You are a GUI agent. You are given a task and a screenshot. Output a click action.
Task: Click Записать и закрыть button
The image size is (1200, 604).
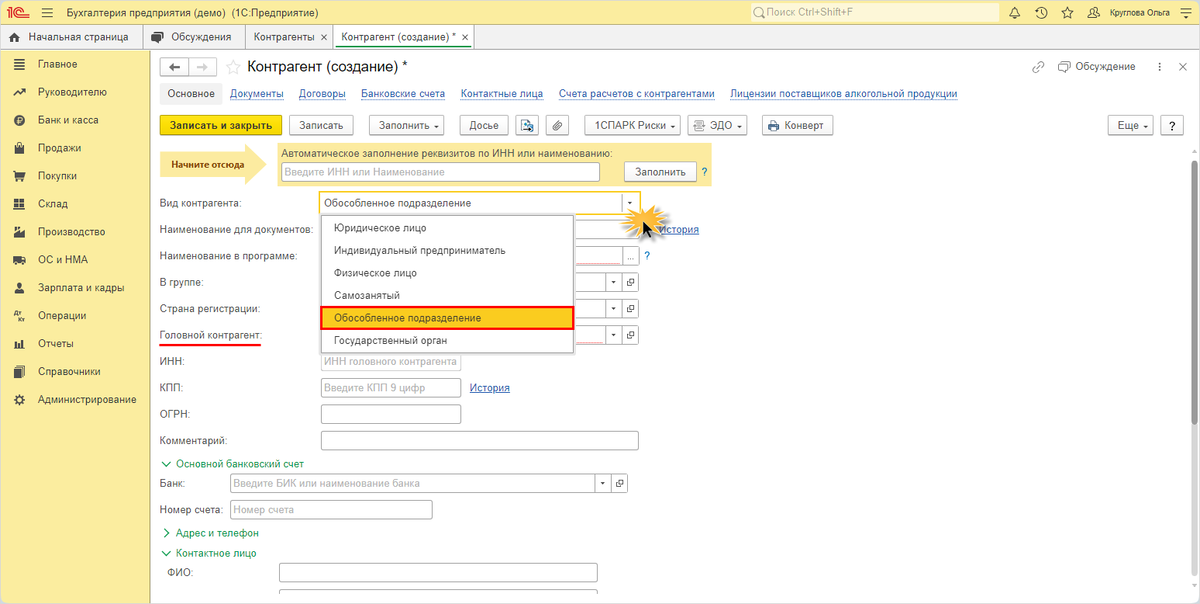[x=221, y=125]
